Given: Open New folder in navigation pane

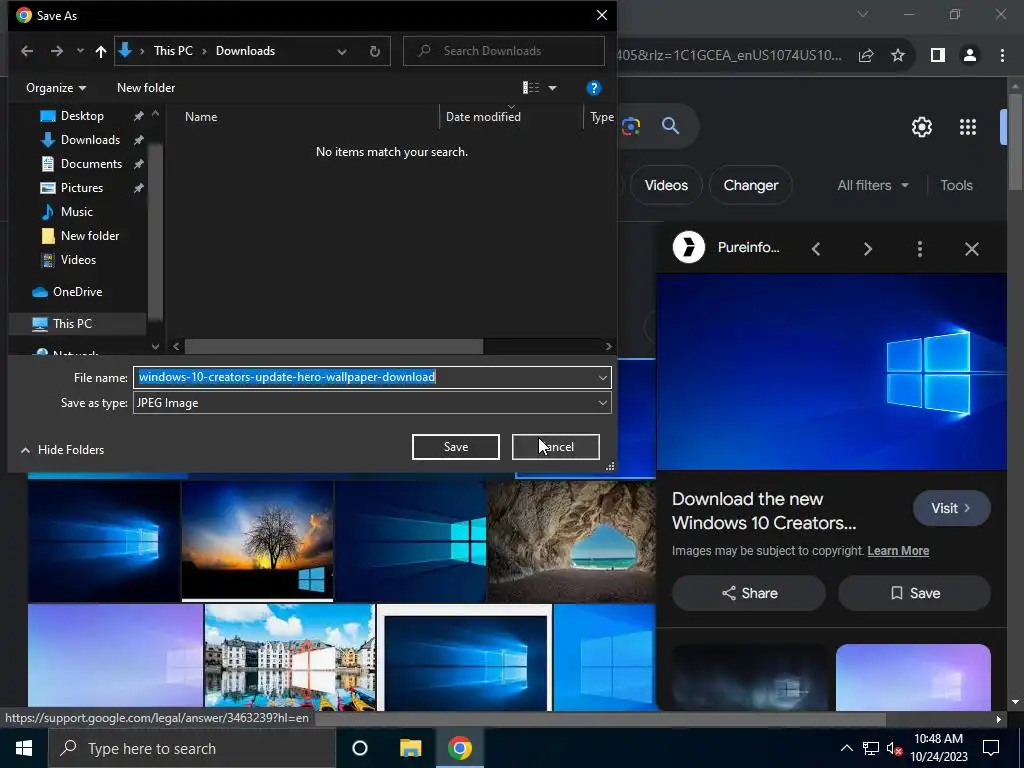Looking at the screenshot, I should tap(89, 236).
